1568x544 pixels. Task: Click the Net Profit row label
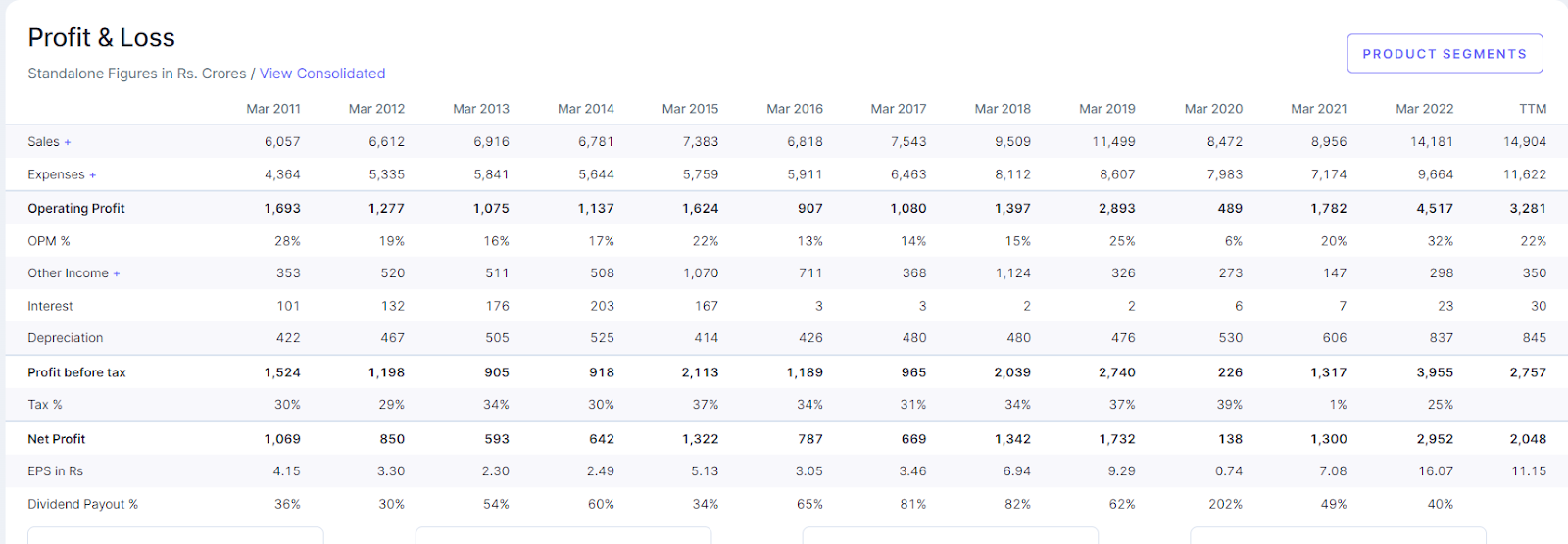pyautogui.click(x=57, y=439)
